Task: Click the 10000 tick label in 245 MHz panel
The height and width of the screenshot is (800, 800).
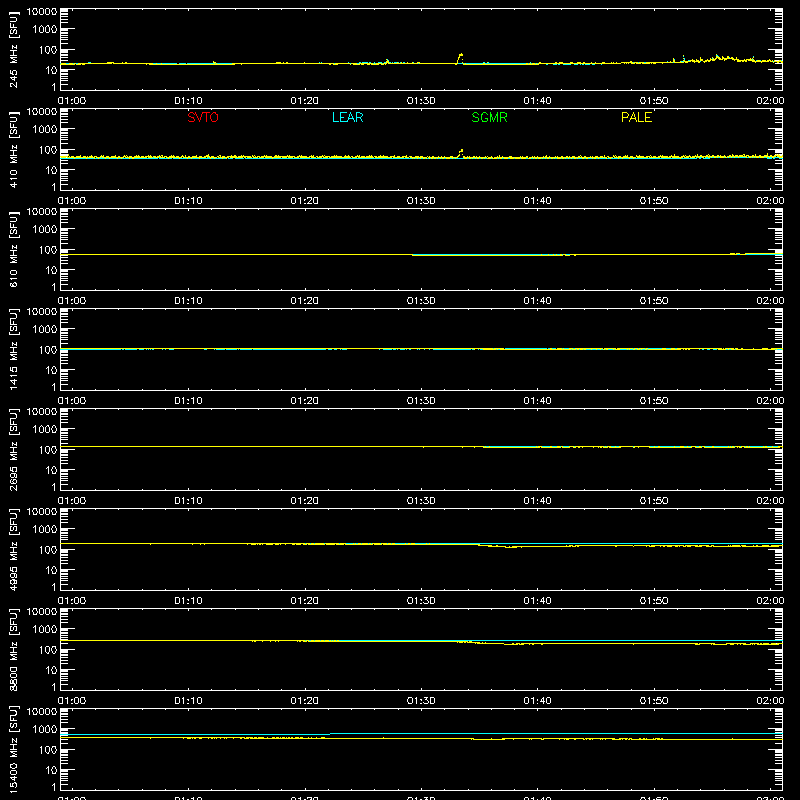Action: click(x=42, y=12)
